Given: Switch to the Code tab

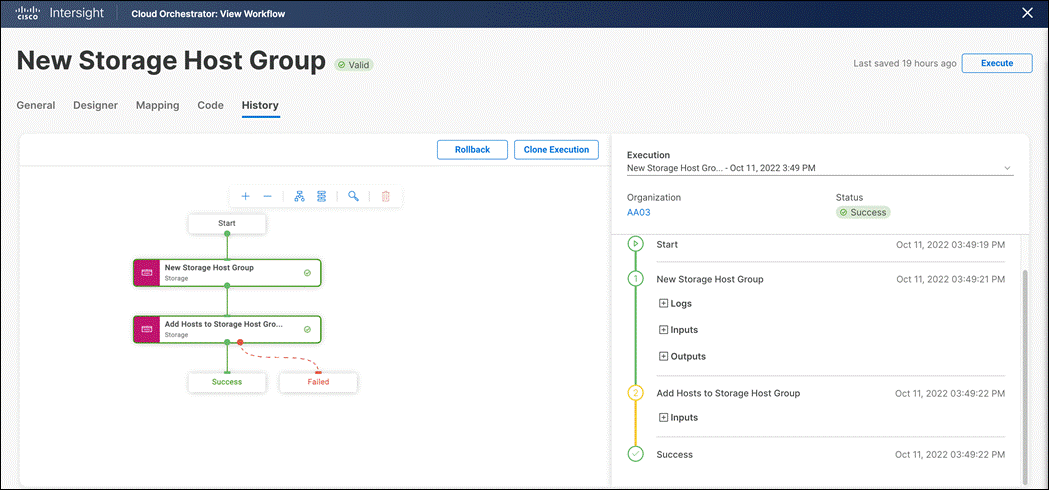Looking at the screenshot, I should tap(211, 105).
